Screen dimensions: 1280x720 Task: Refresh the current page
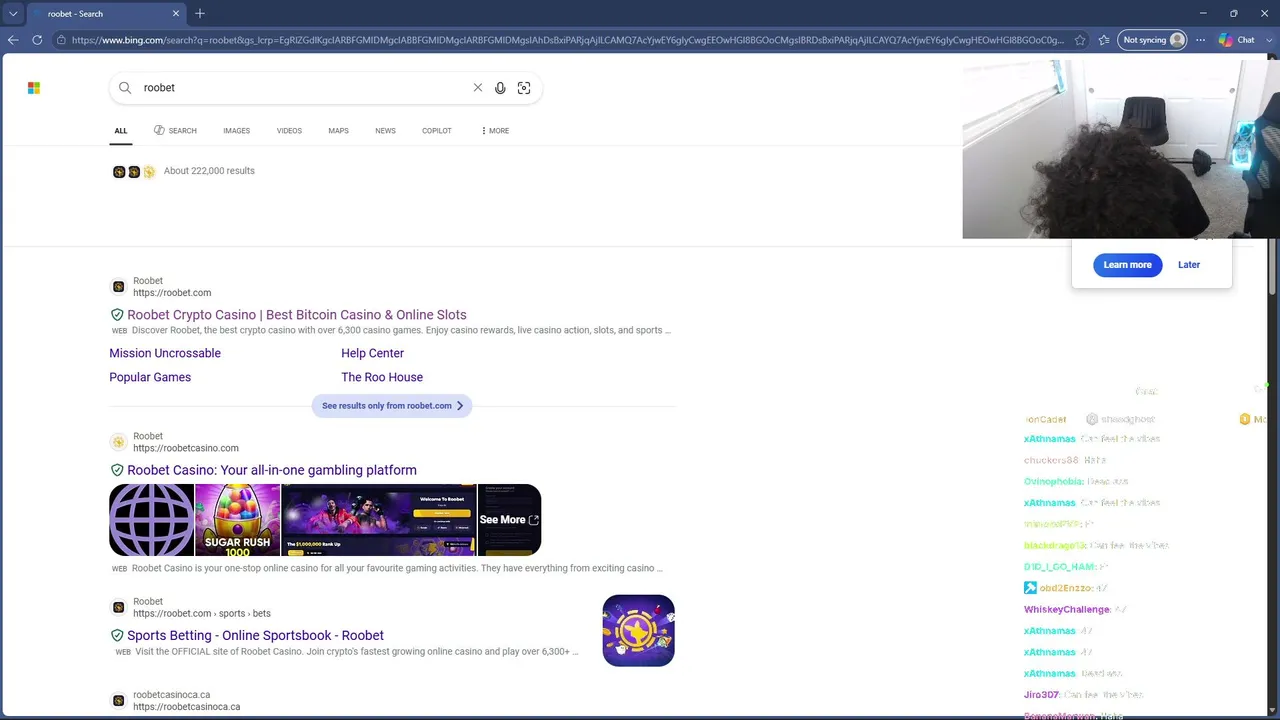[37, 40]
